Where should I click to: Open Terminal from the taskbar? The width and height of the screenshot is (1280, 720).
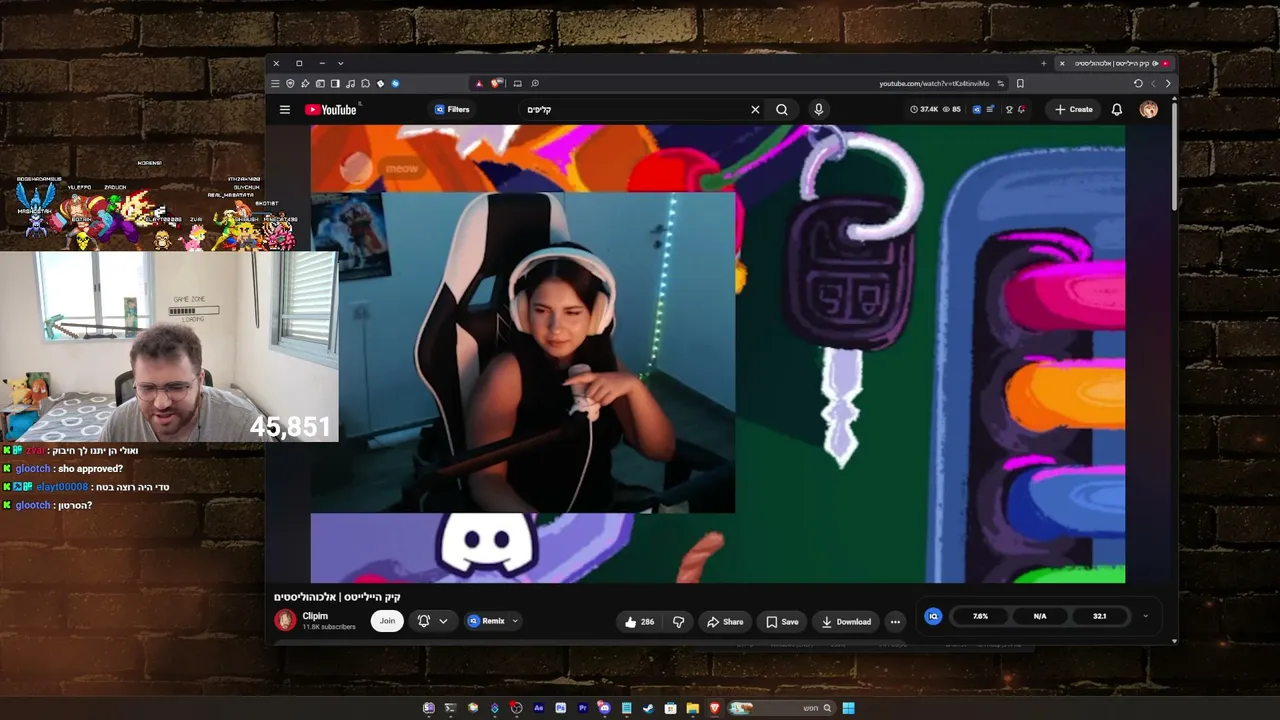450,708
